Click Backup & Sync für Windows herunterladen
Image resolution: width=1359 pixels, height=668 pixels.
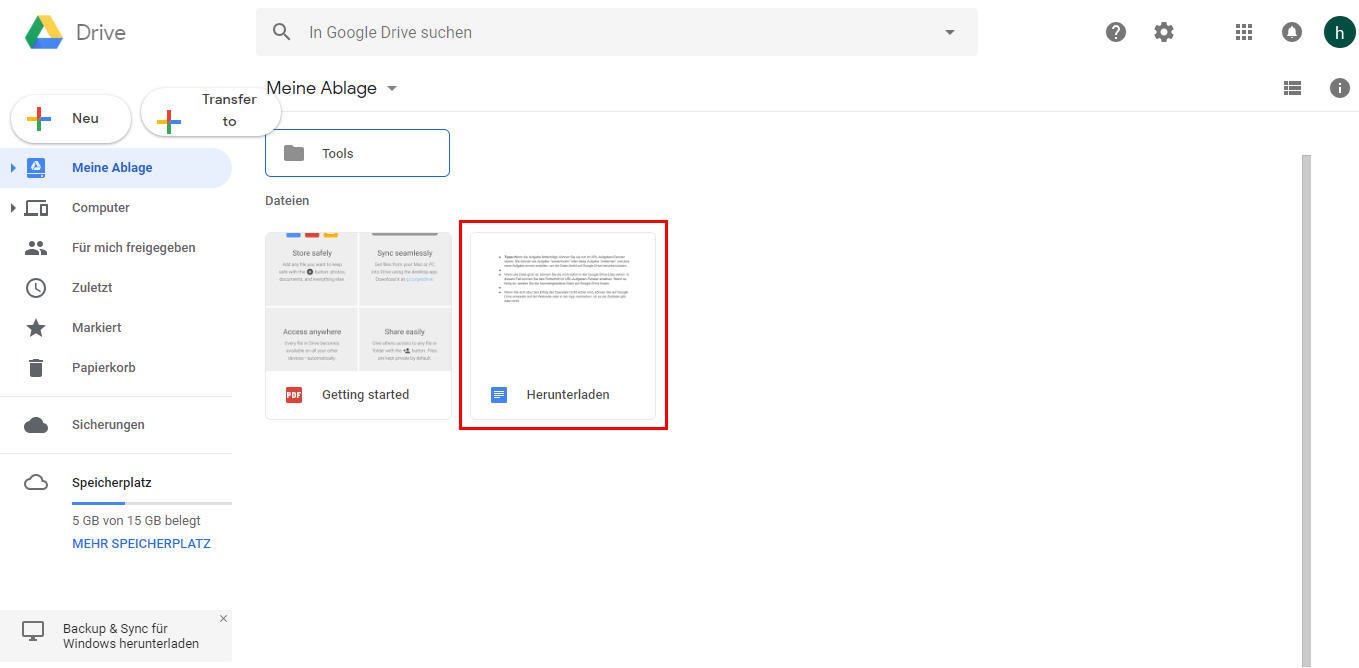pyautogui.click(x=131, y=636)
